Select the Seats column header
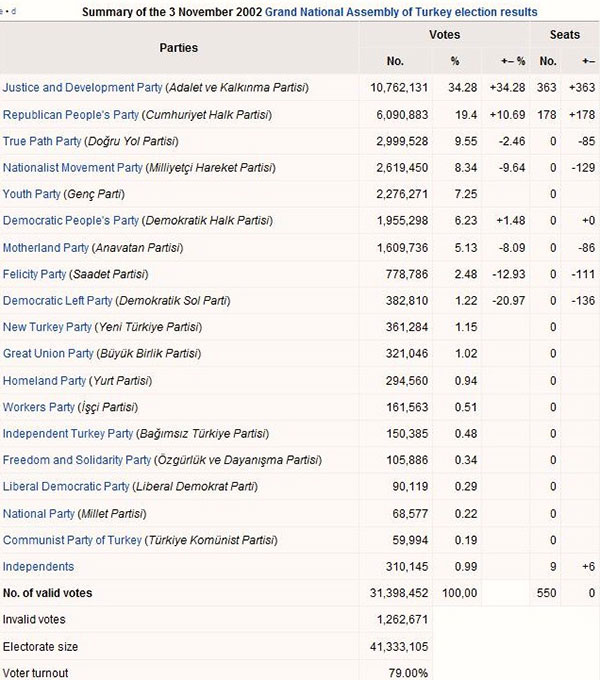The width and height of the screenshot is (600, 680). [564, 35]
